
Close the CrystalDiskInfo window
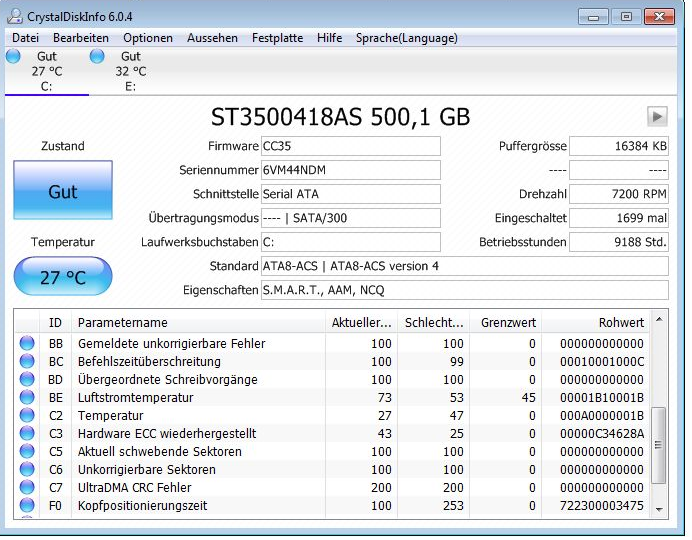pyautogui.click(x=659, y=17)
